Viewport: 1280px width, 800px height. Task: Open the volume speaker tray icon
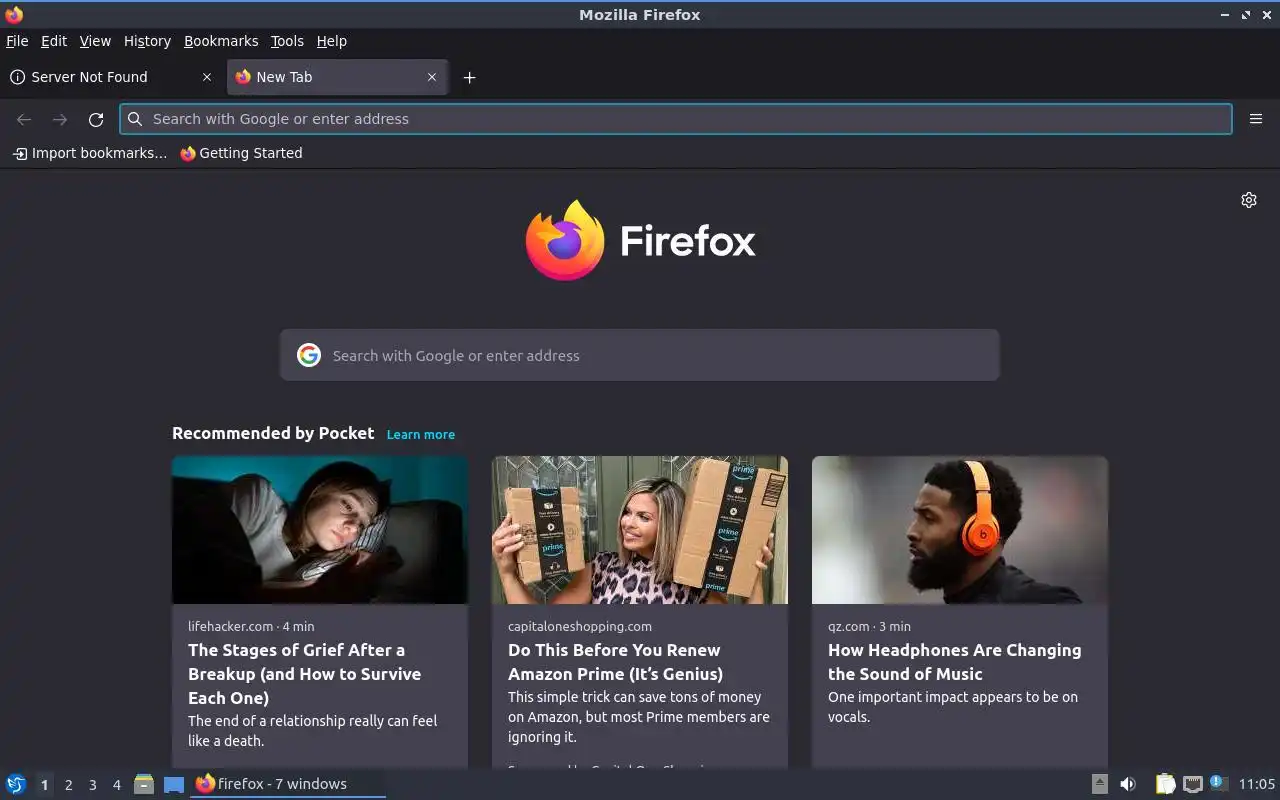pos(1128,784)
